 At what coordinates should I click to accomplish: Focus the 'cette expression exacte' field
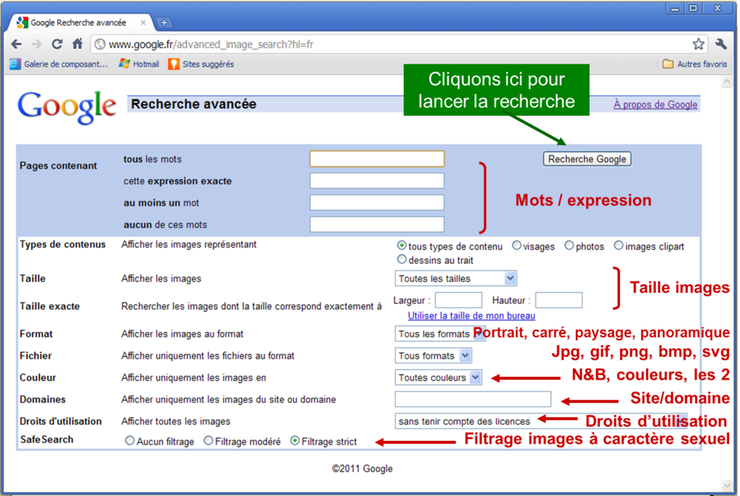tap(377, 181)
